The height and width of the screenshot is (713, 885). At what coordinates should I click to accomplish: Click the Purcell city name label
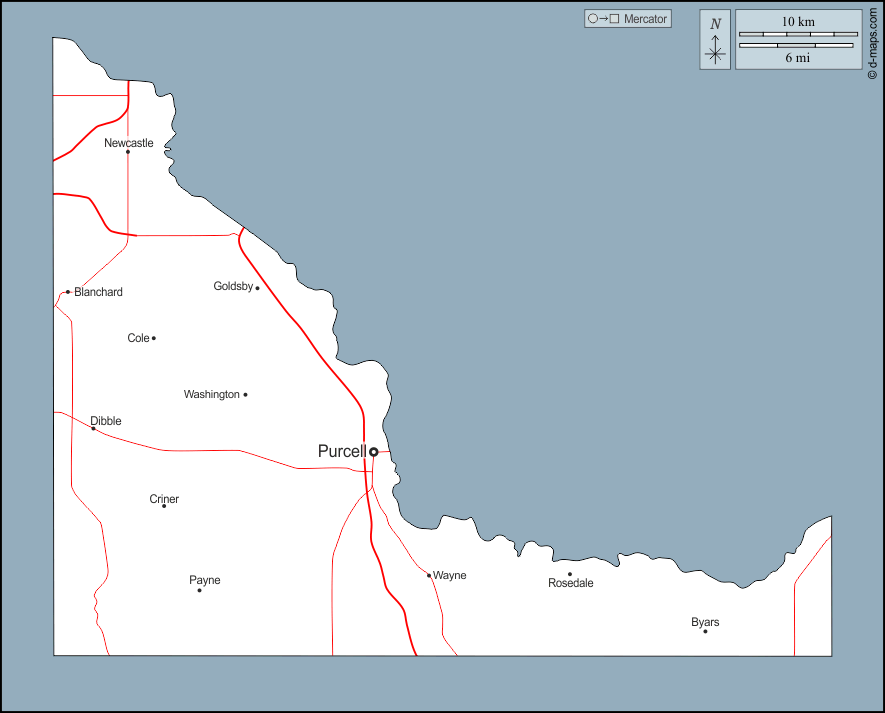[341, 451]
